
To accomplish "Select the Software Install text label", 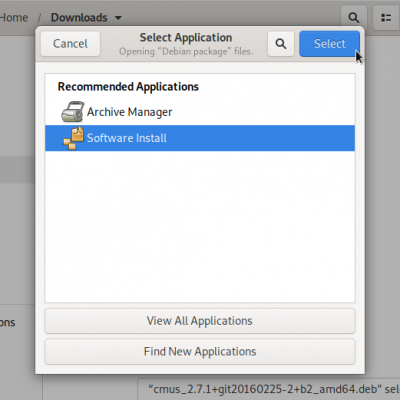I will pyautogui.click(x=127, y=138).
